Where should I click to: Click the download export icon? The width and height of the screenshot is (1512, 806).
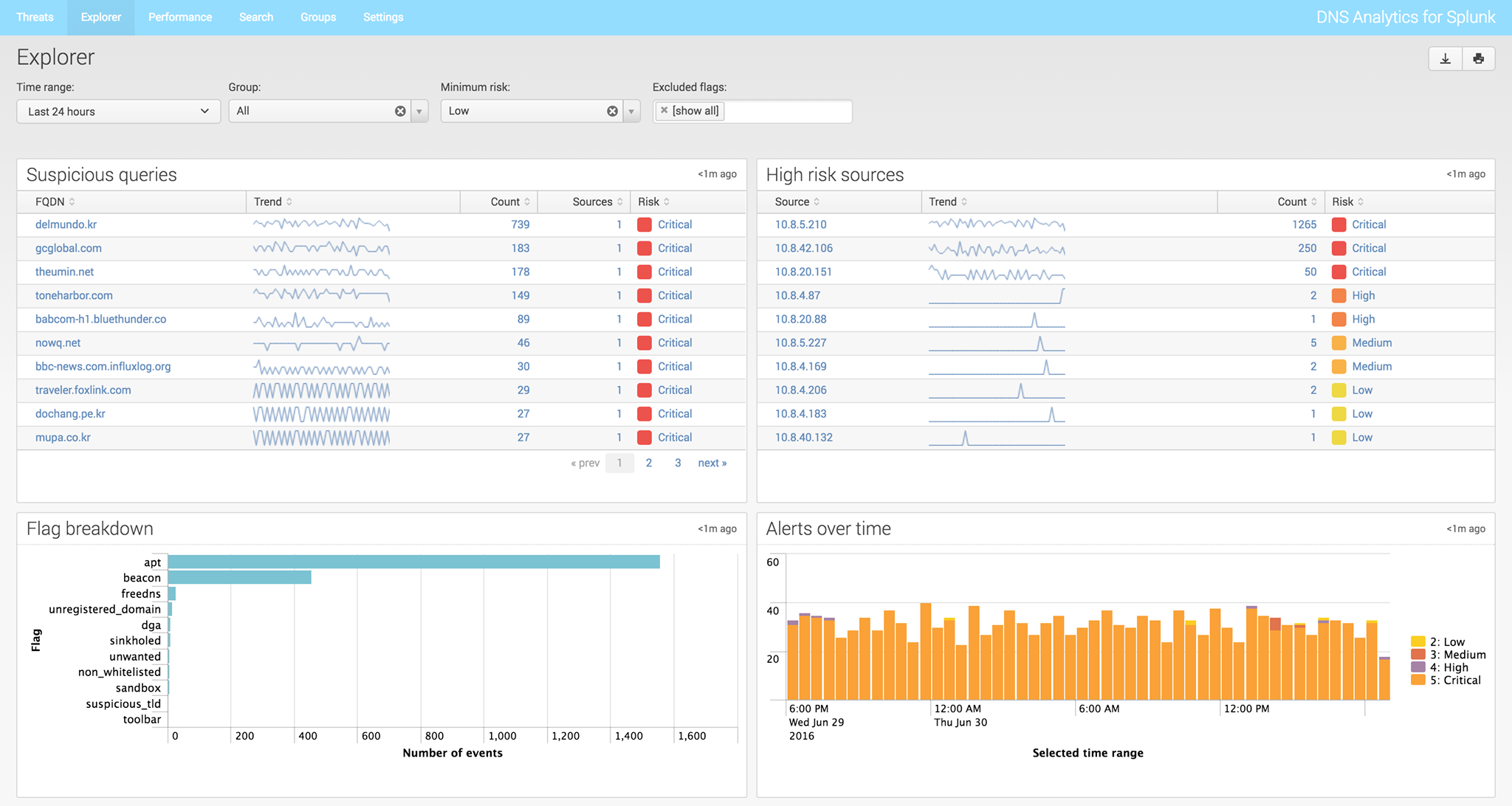tap(1445, 59)
